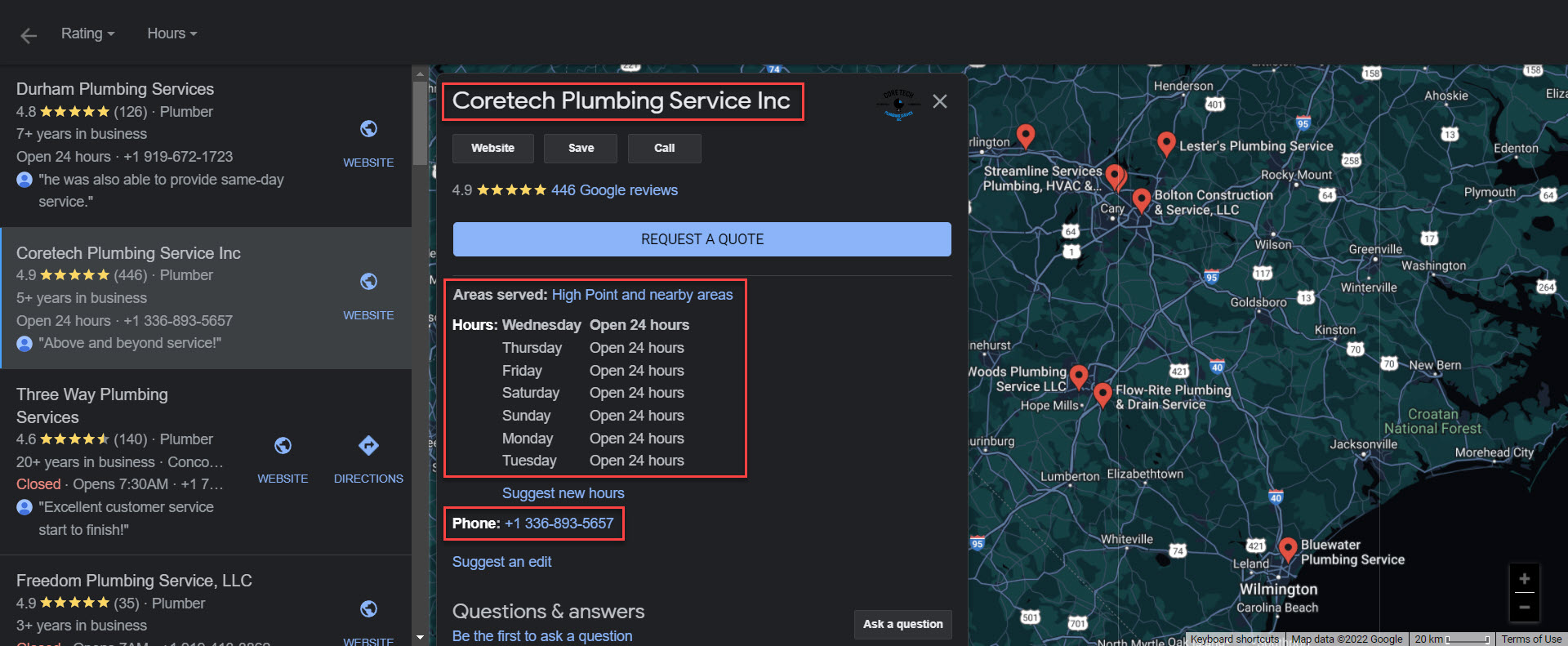Click Coretech listing's website globe icon

(x=368, y=282)
